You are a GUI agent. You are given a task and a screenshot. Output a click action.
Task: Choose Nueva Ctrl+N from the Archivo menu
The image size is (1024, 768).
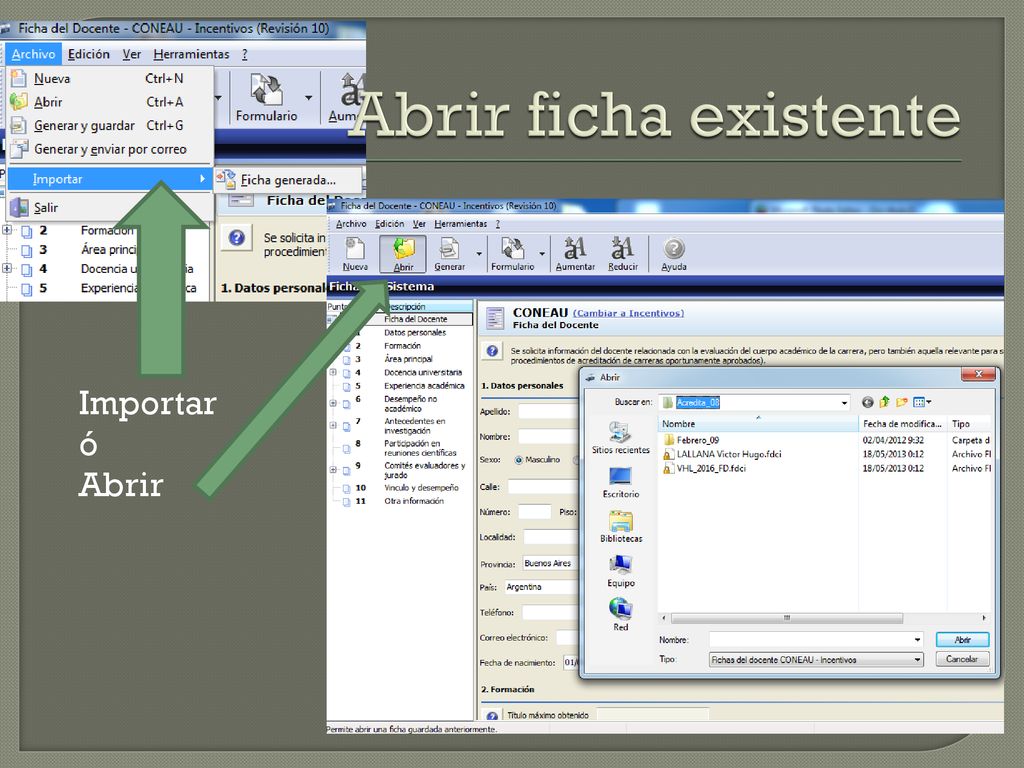click(110, 78)
